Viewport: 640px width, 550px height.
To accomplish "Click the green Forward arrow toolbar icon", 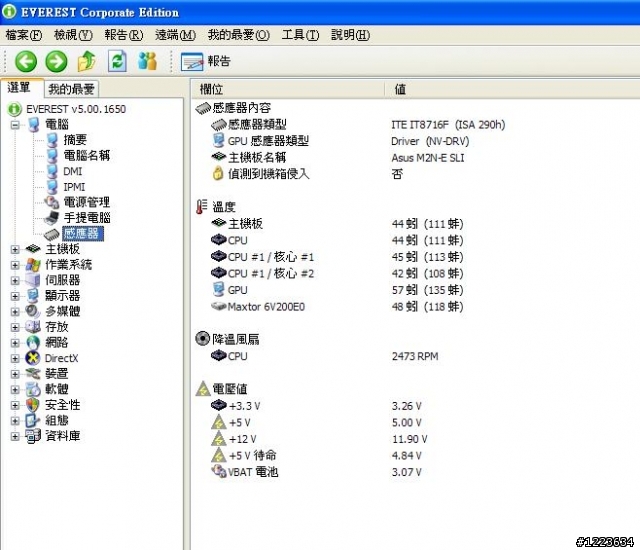I will click(x=56, y=62).
